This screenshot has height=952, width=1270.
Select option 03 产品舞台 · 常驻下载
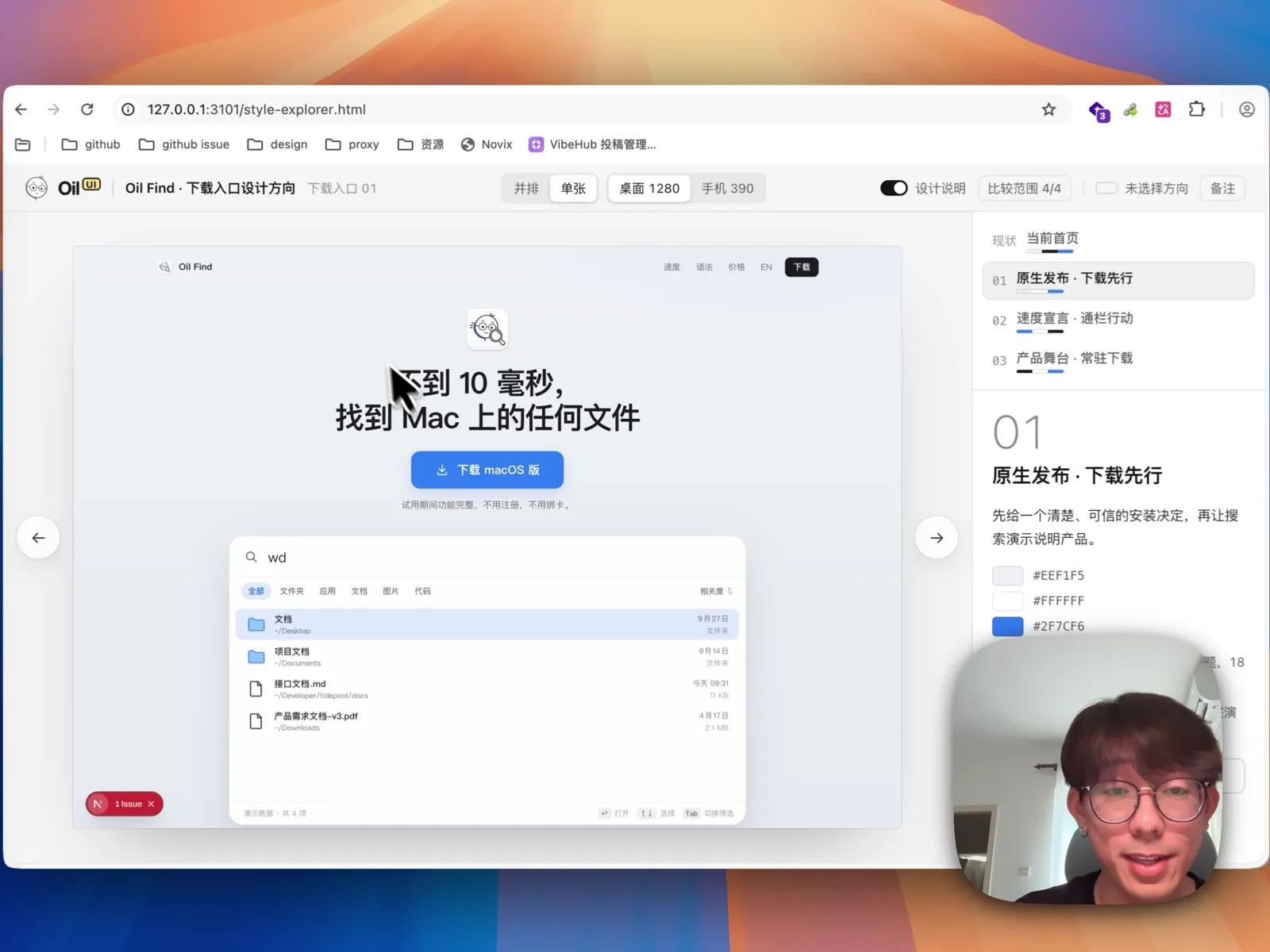1118,359
